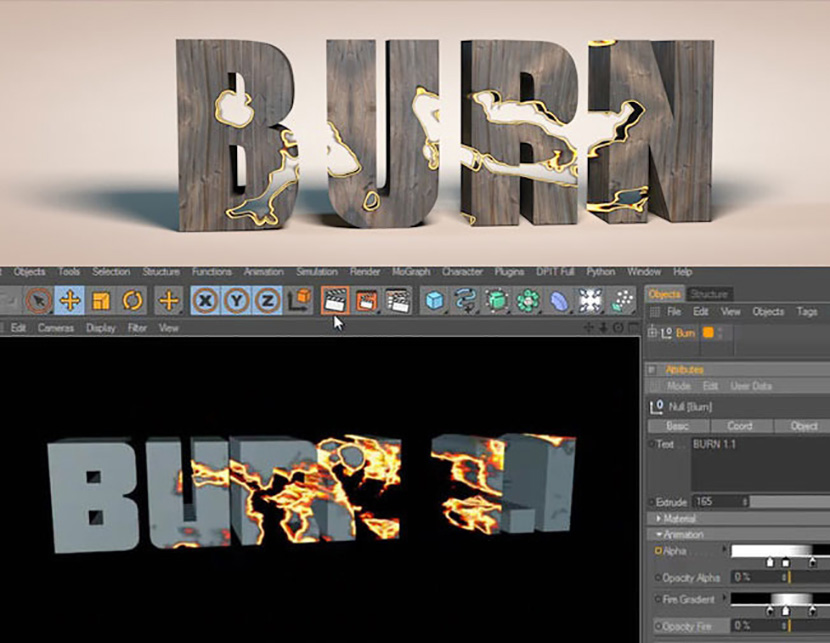The width and height of the screenshot is (830, 643).
Task: Open the Mode menu in Attributes
Action: click(x=678, y=386)
